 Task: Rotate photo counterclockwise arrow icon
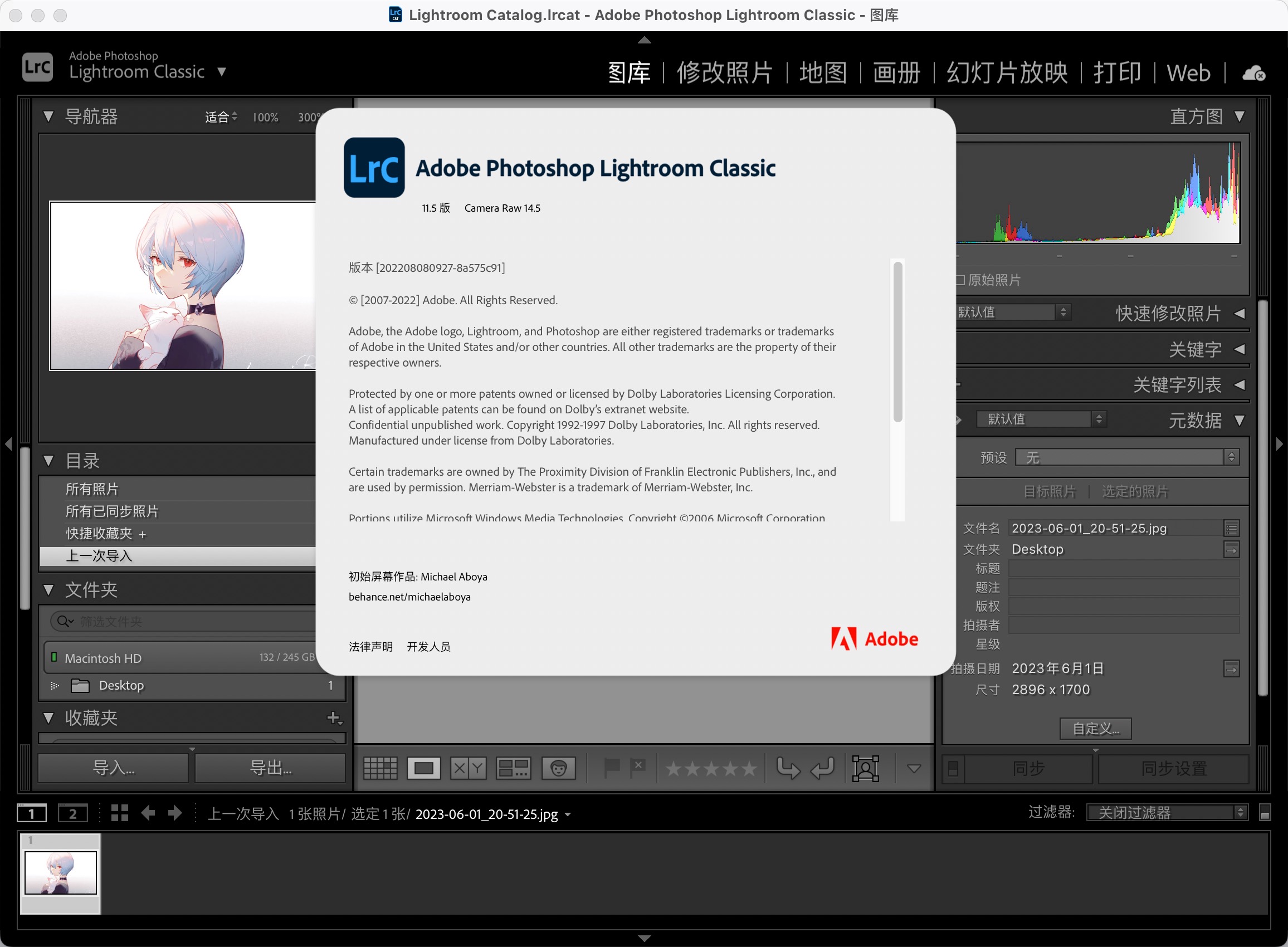pos(788,768)
